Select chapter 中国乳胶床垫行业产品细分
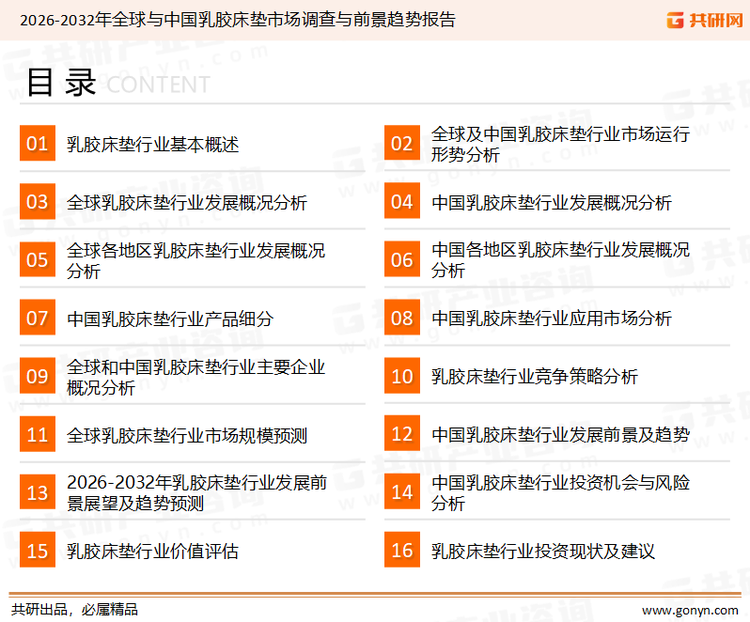Viewport: 750px width, 622px height. coord(170,319)
